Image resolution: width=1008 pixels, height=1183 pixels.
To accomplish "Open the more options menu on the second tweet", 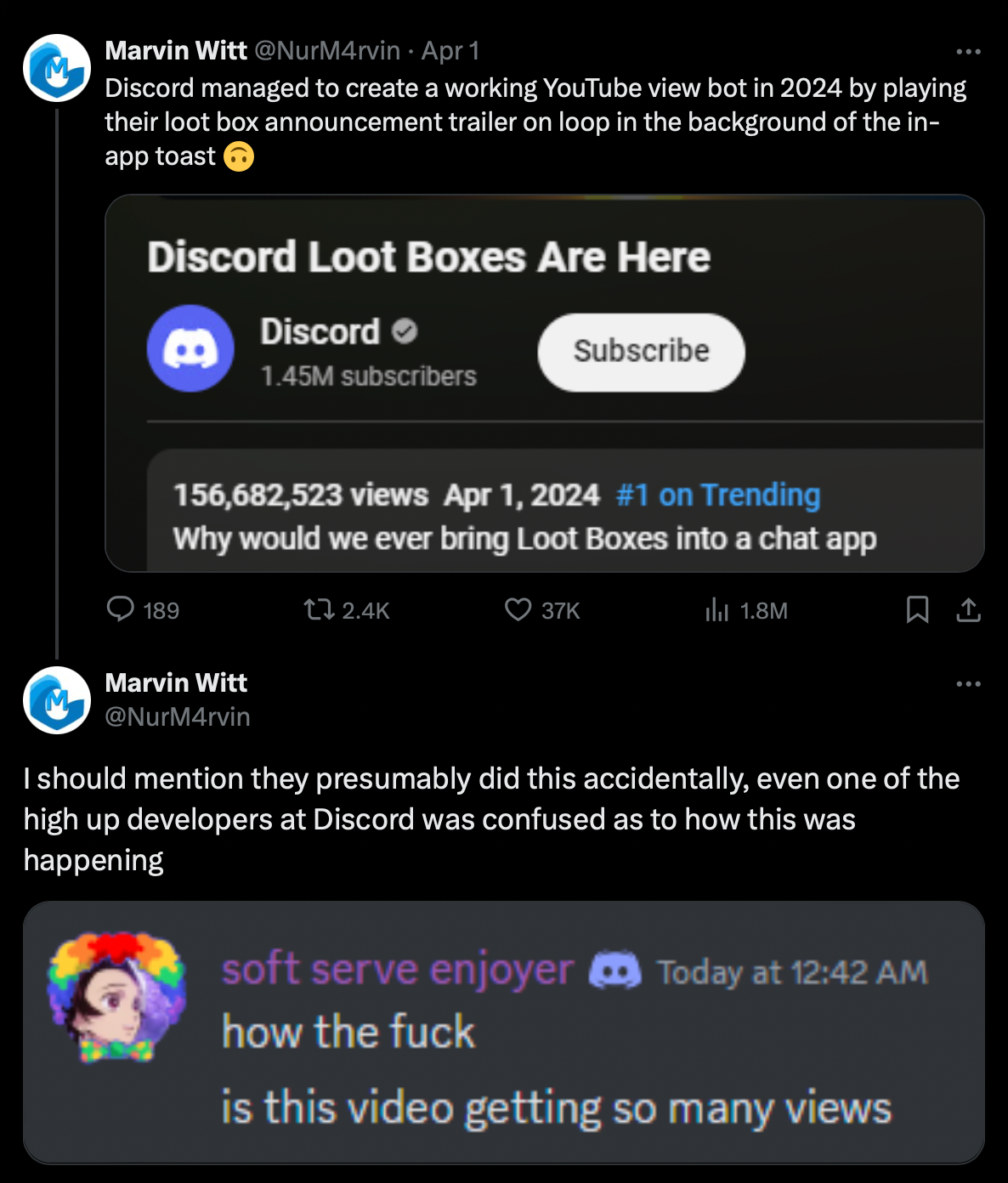I will pyautogui.click(x=968, y=685).
